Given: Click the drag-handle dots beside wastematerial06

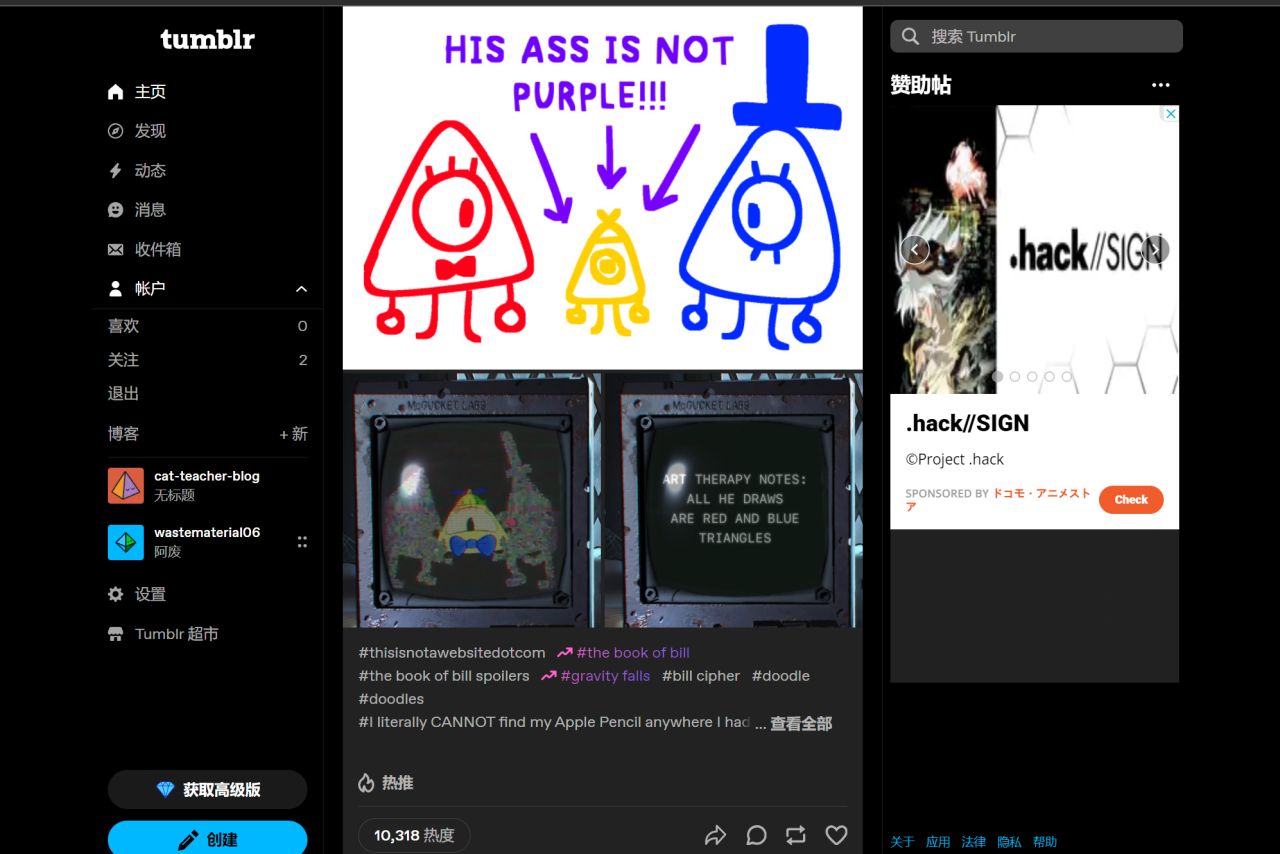Looking at the screenshot, I should (x=302, y=542).
